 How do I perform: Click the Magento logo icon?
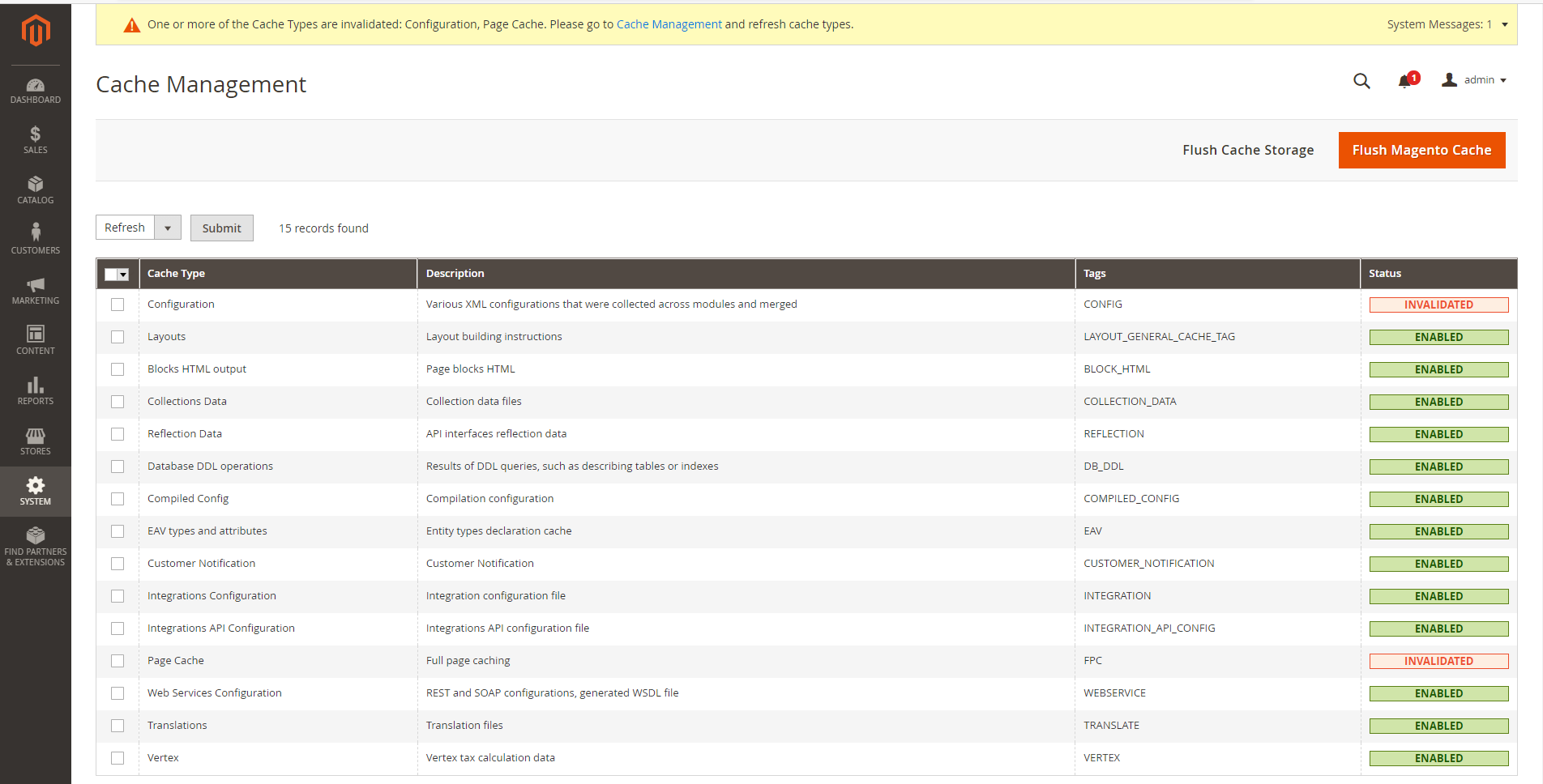[36, 31]
